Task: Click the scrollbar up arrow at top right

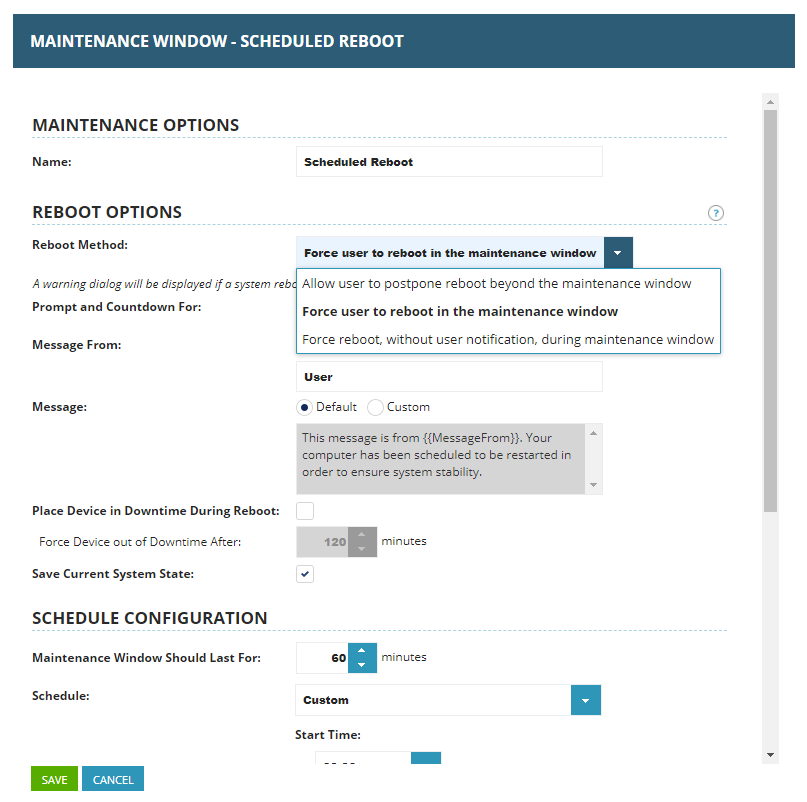Action: click(769, 100)
